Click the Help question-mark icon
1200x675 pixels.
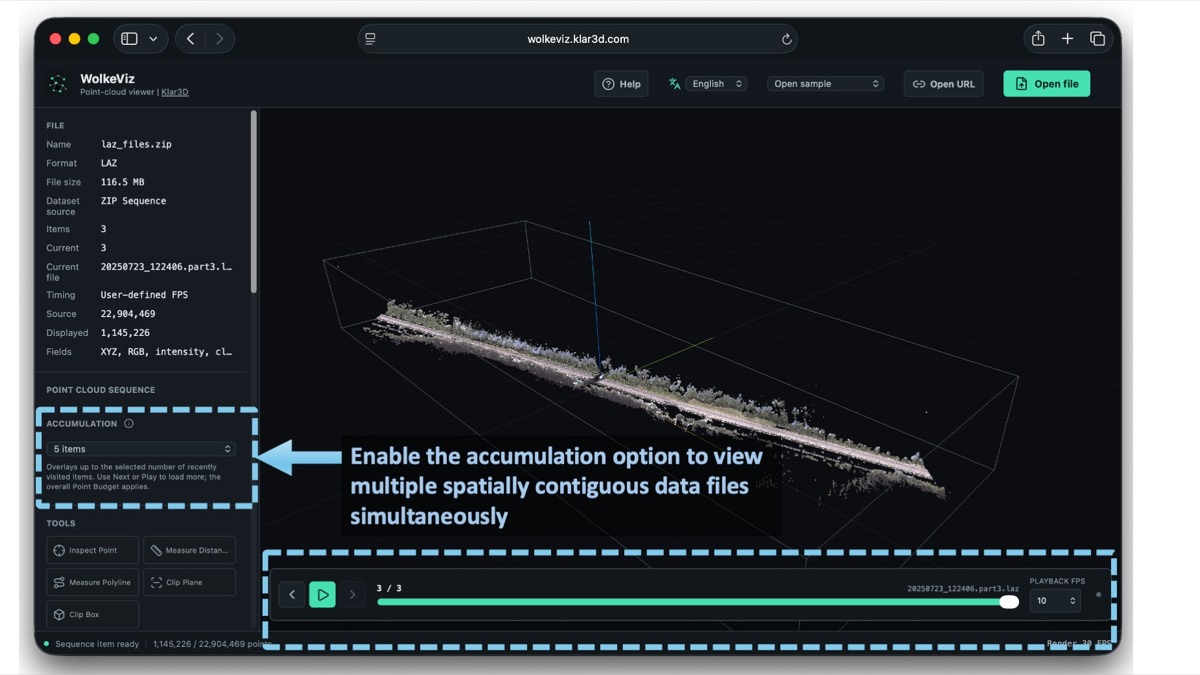608,84
